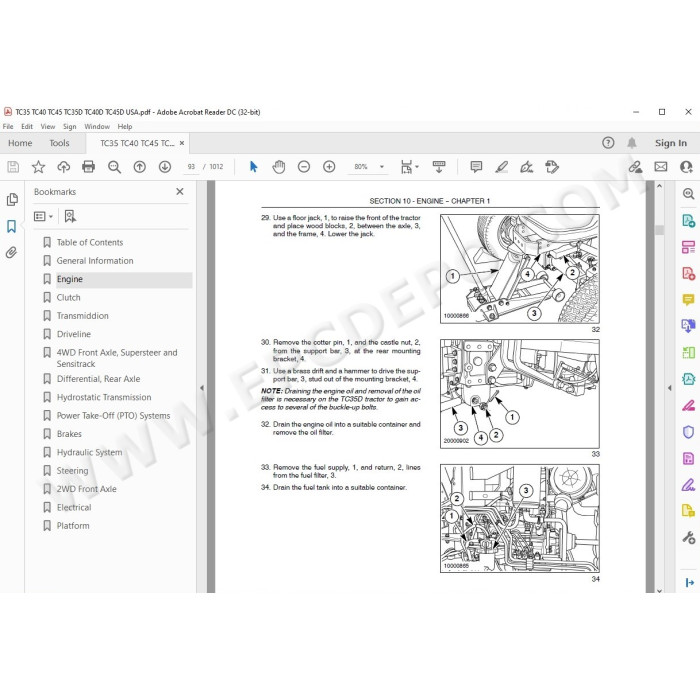Open zoom level dropdown arrow
This screenshot has width=700, height=700.
tap(382, 167)
